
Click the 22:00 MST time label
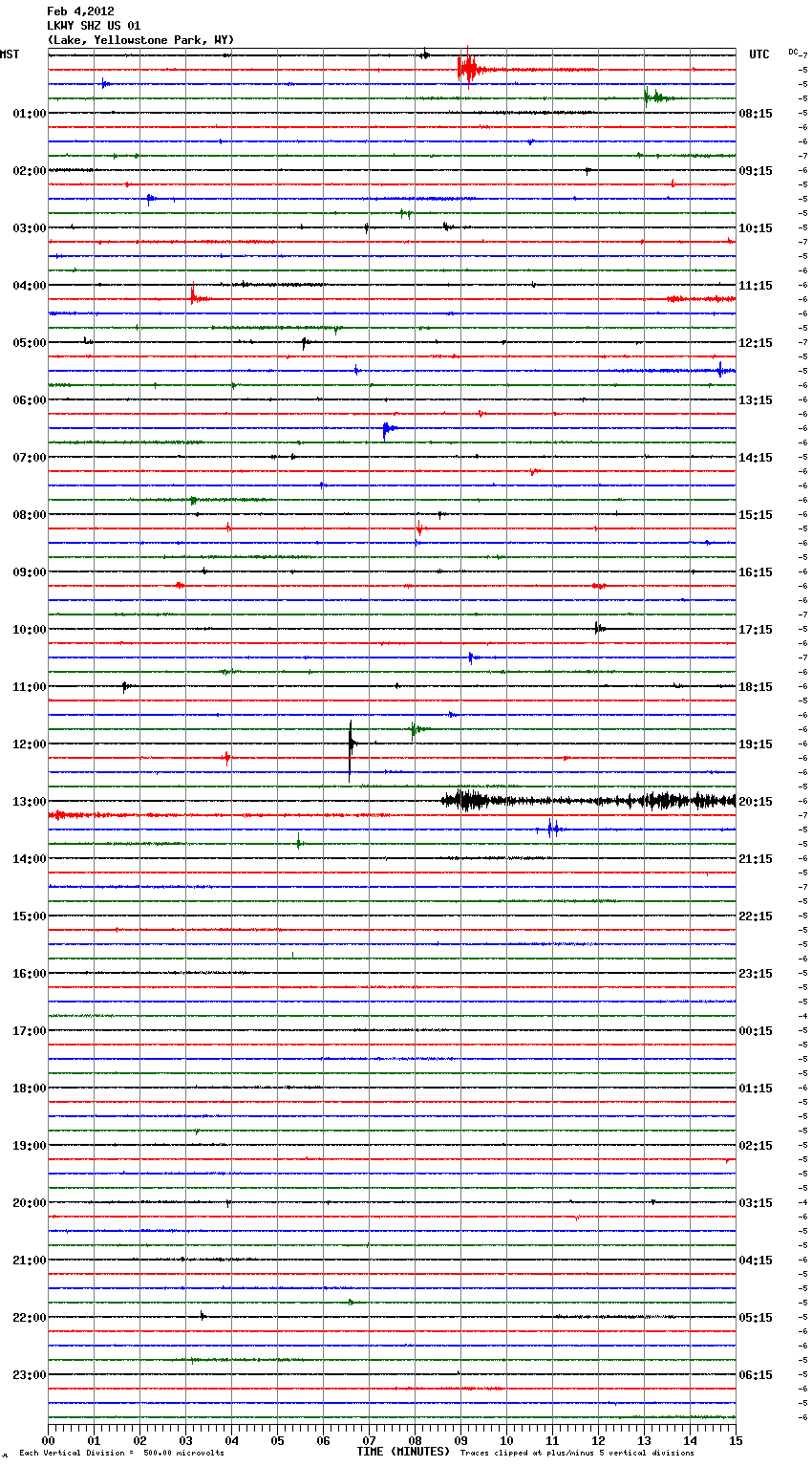30,1317
